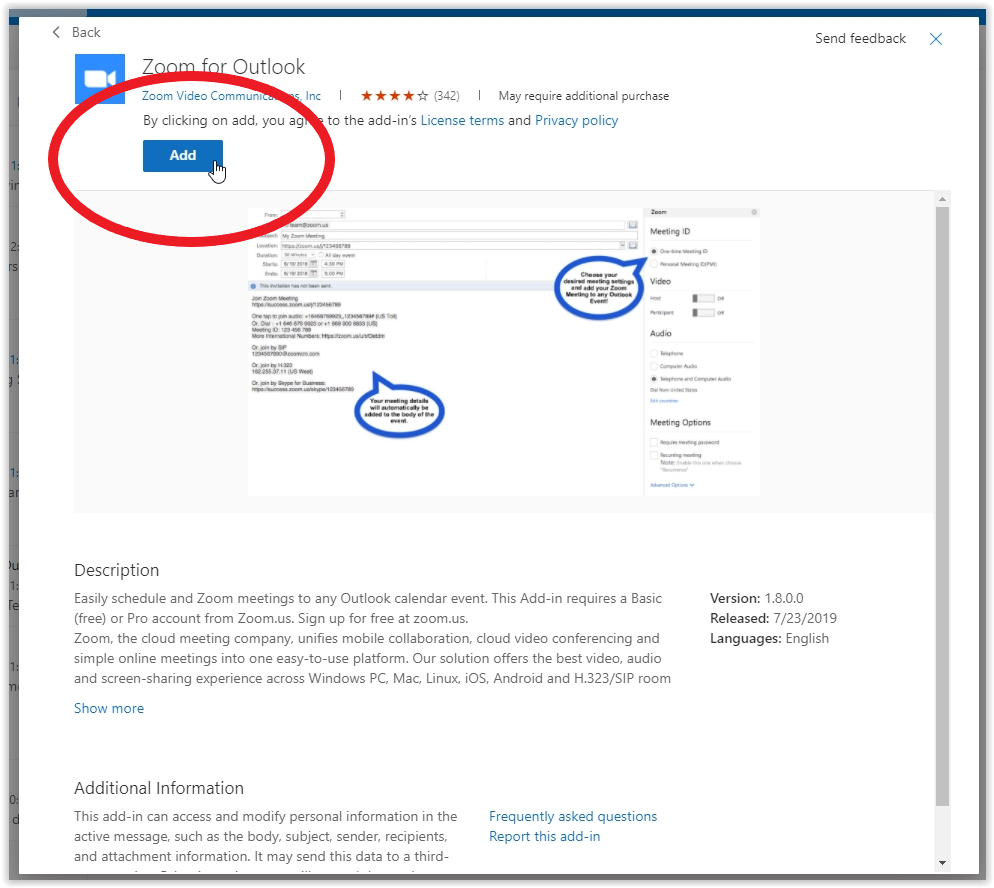The width and height of the screenshot is (994, 888).
Task: Open the License terms link
Action: pyautogui.click(x=462, y=120)
